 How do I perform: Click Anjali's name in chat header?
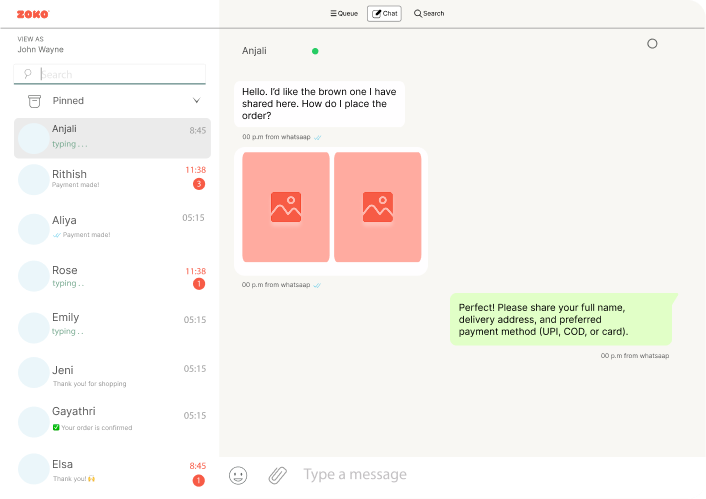(x=254, y=51)
